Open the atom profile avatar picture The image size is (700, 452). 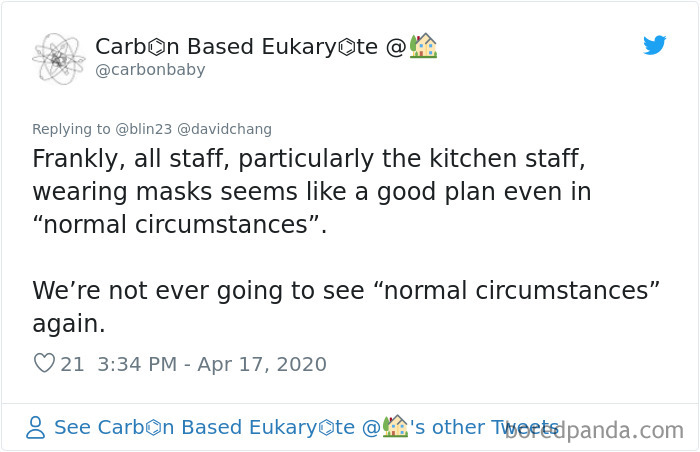[x=58, y=59]
